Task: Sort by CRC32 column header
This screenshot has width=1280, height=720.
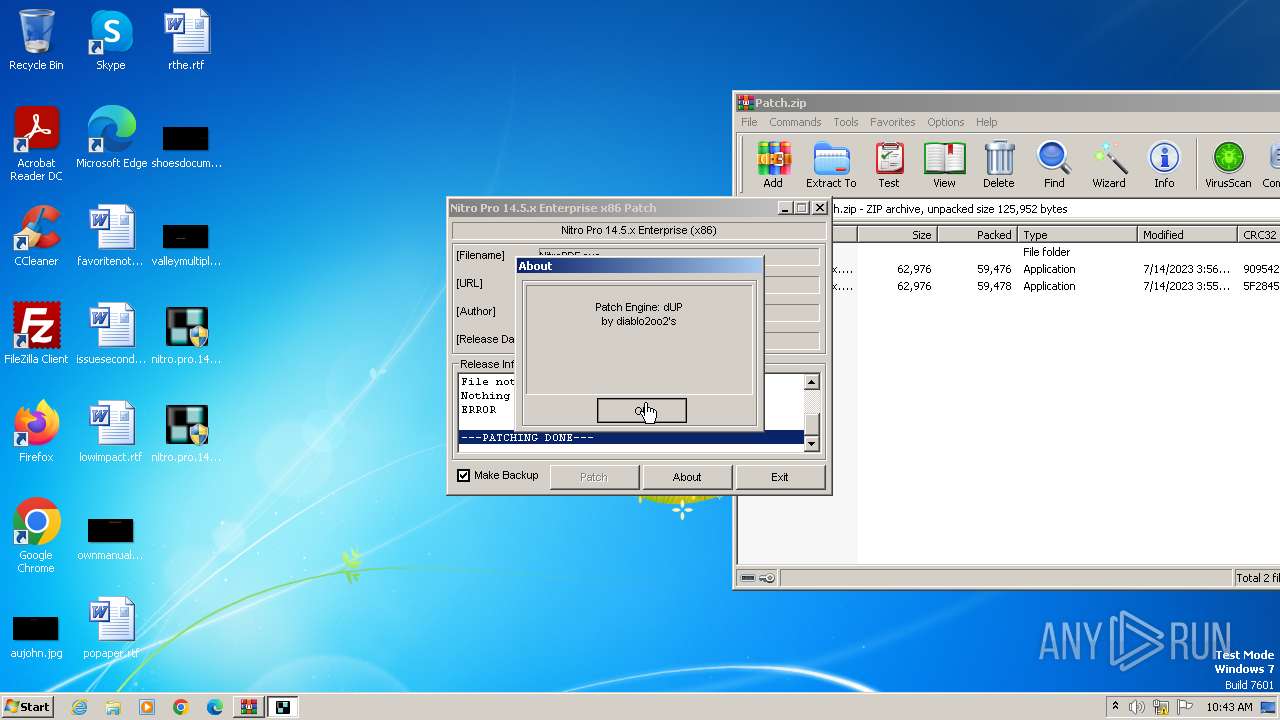Action: (x=1259, y=235)
